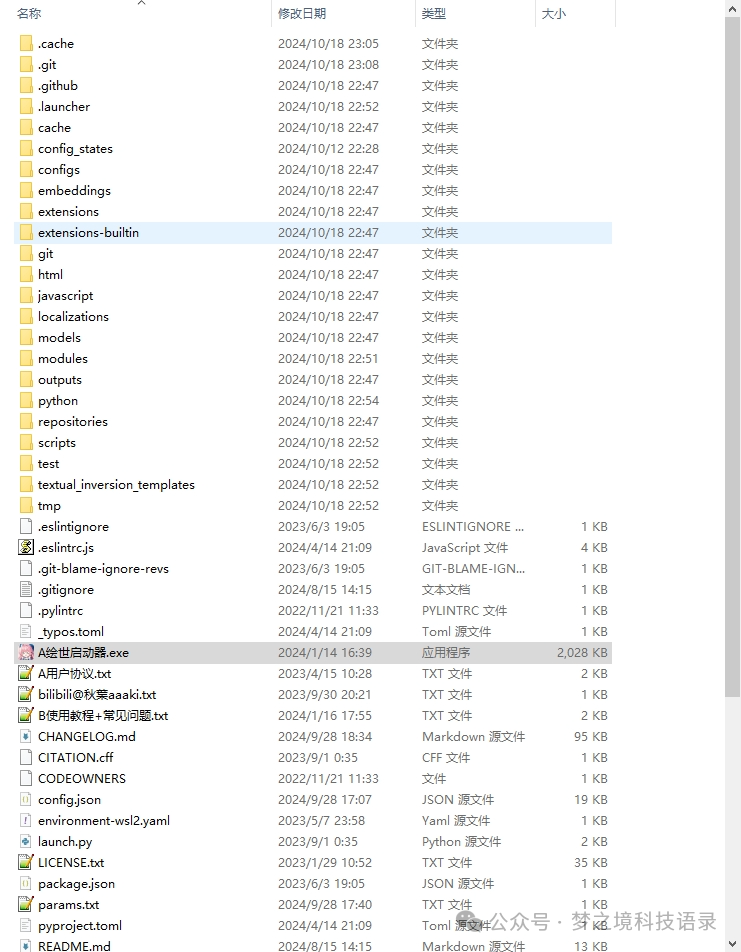The width and height of the screenshot is (741, 952).
Task: Click the environment-wsl2.yaml file icon
Action: pyautogui.click(x=26, y=821)
